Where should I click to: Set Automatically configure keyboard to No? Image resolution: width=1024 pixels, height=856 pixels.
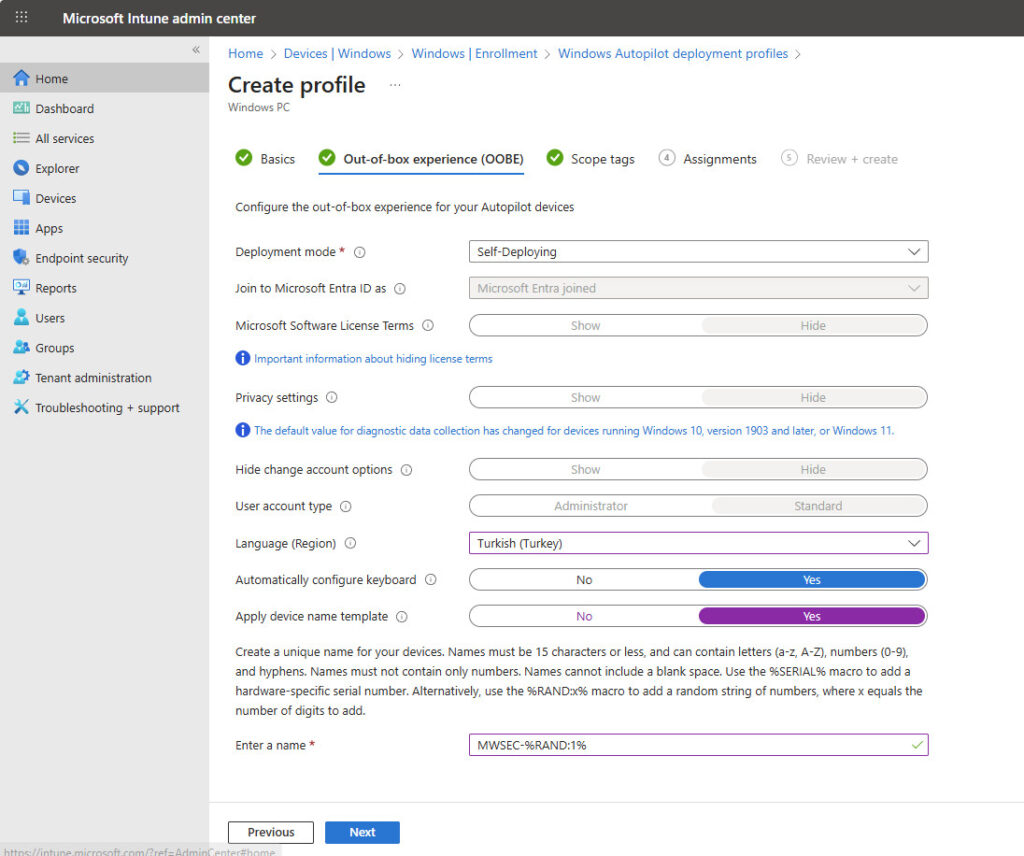584,580
